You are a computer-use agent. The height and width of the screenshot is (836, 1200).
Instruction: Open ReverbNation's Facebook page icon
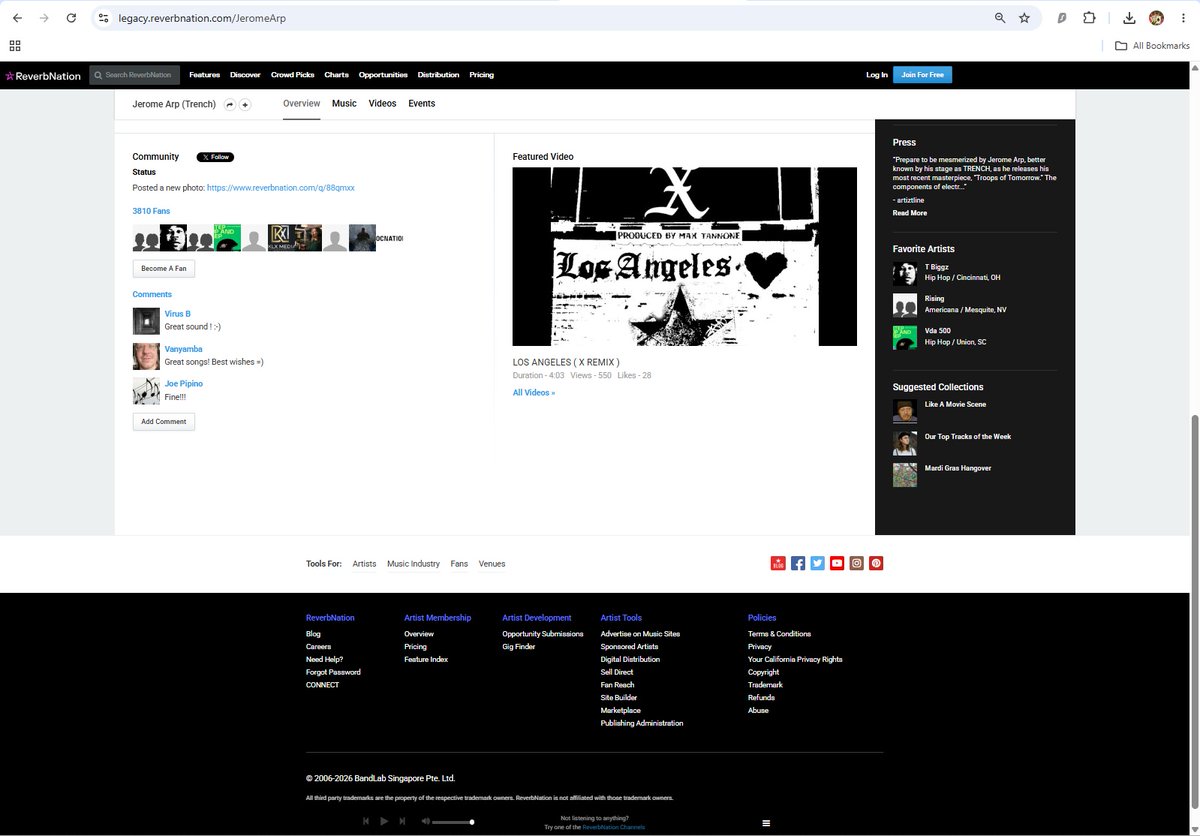pyautogui.click(x=798, y=563)
